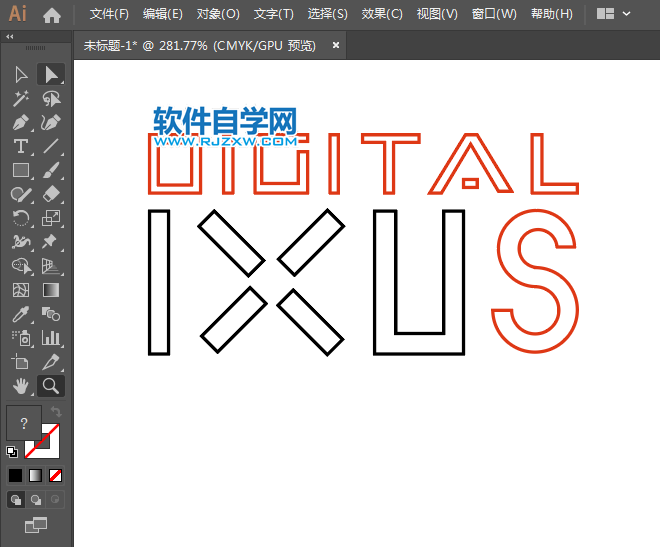660x547 pixels.
Task: Open the 文字(T) menu
Action: pos(274,14)
